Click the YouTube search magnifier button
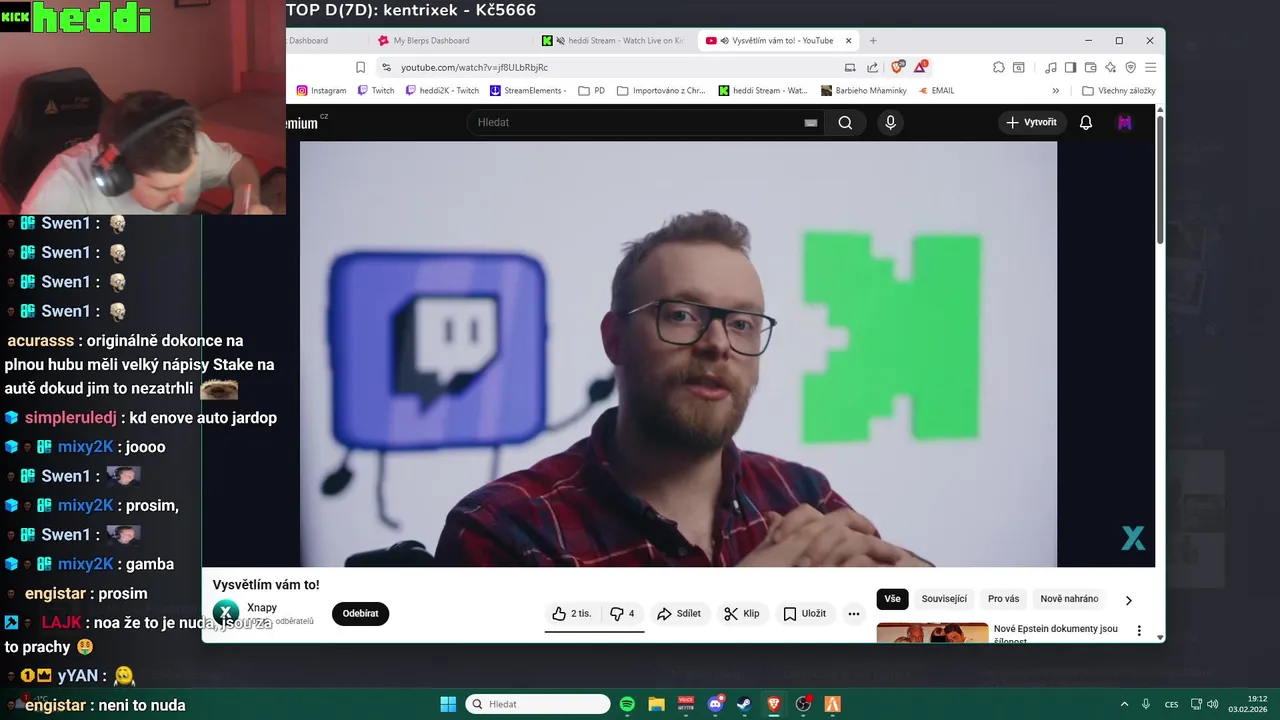This screenshot has width=1280, height=720. 845,122
